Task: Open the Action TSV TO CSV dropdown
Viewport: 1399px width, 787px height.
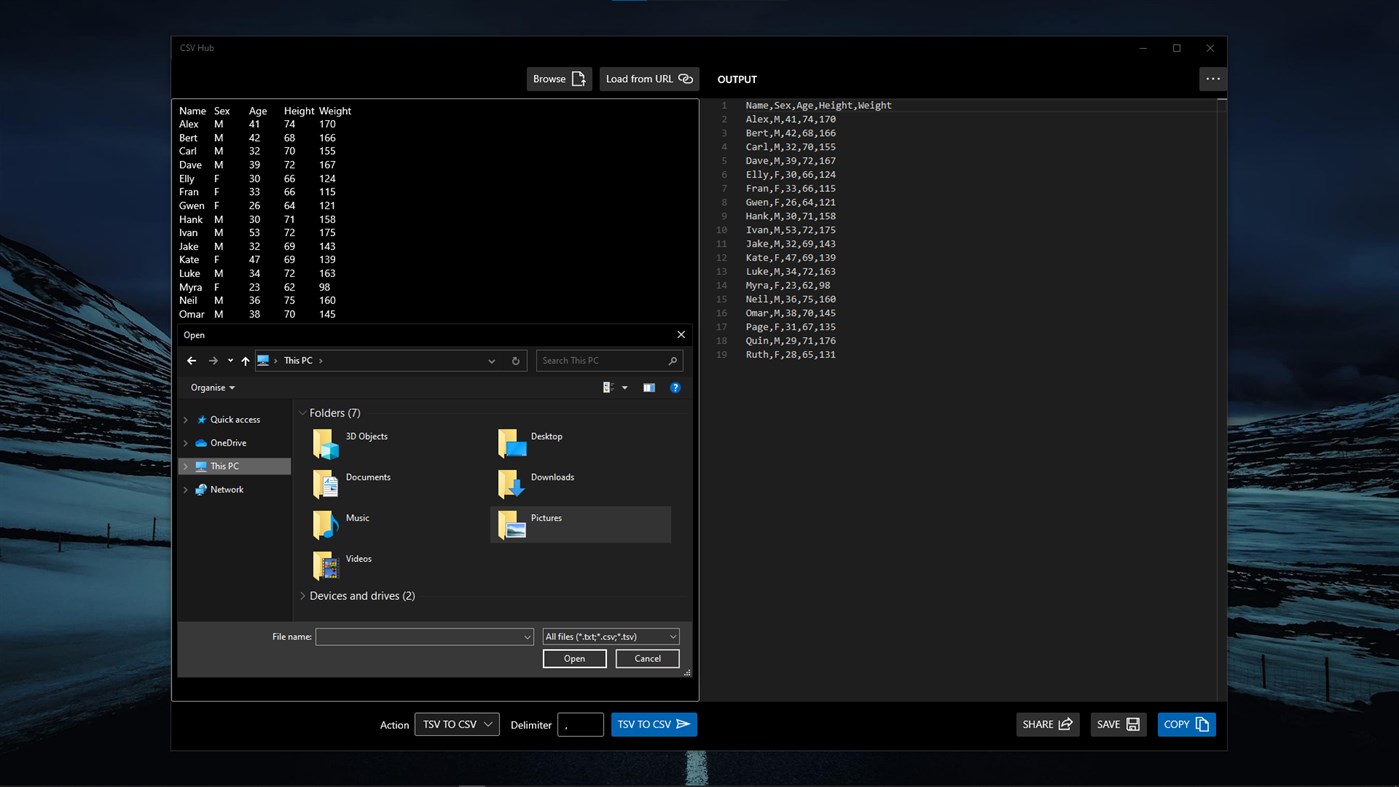Action: (x=457, y=725)
